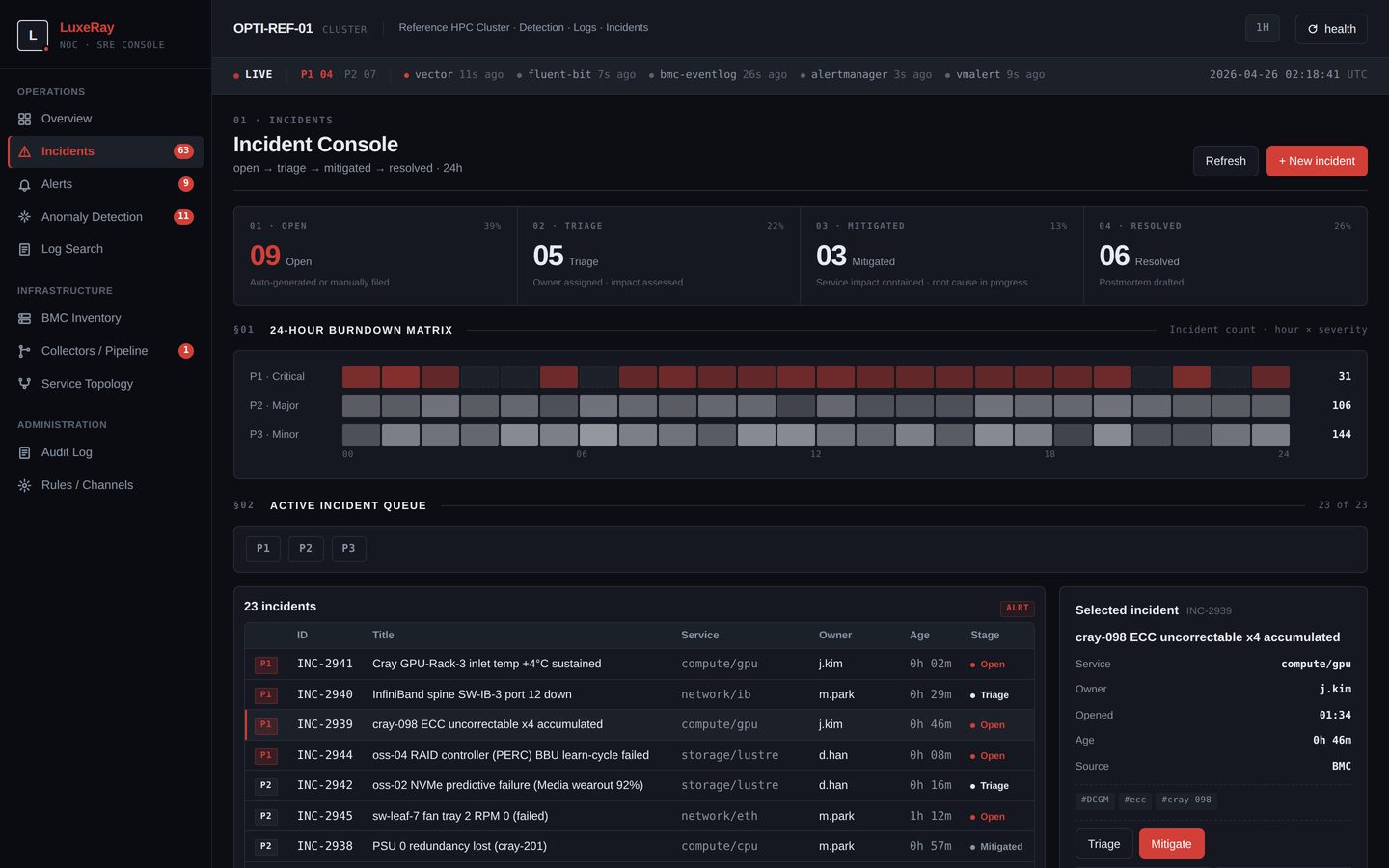The height and width of the screenshot is (868, 1389).
Task: Click incident ID INC-2940
Action: (x=325, y=694)
